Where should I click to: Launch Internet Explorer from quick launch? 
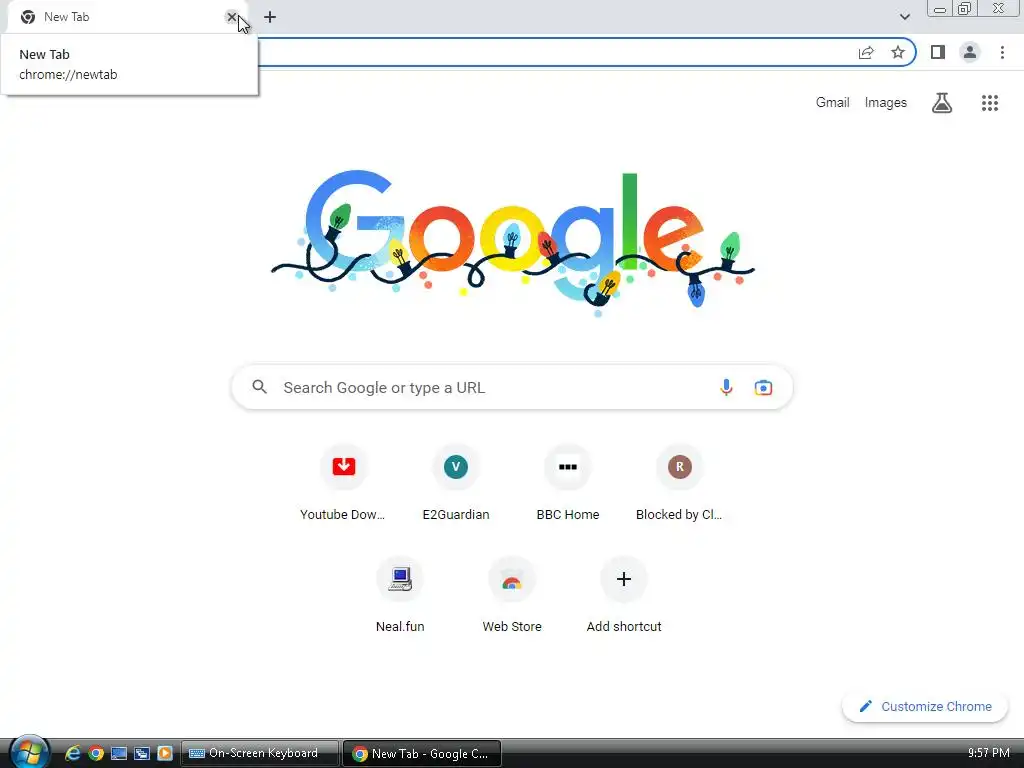tap(72, 753)
